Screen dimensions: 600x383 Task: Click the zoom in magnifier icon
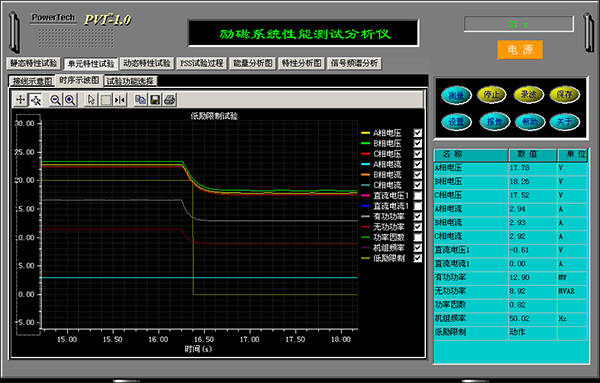70,100
